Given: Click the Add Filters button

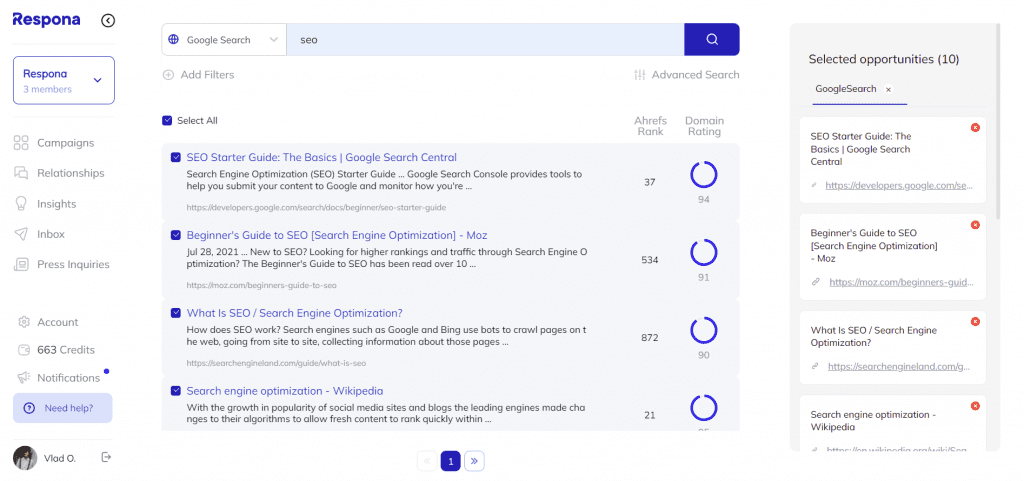Looking at the screenshot, I should pyautogui.click(x=199, y=75).
